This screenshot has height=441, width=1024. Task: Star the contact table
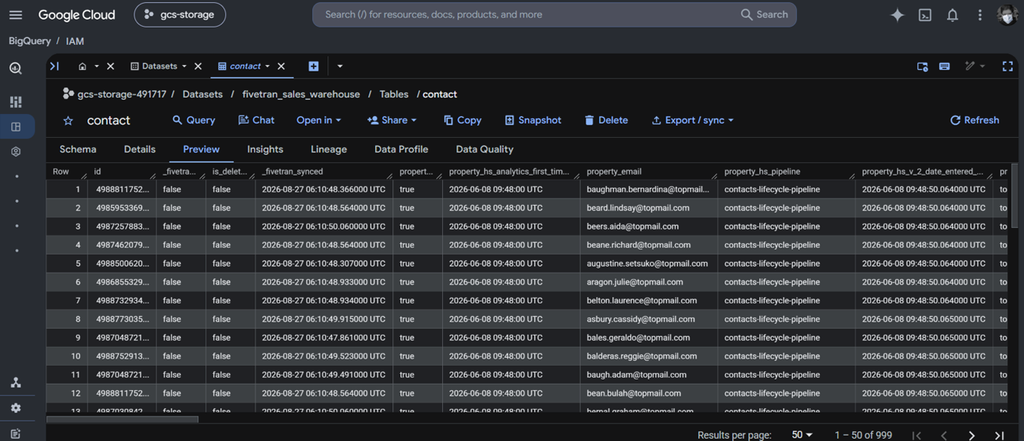click(x=68, y=121)
